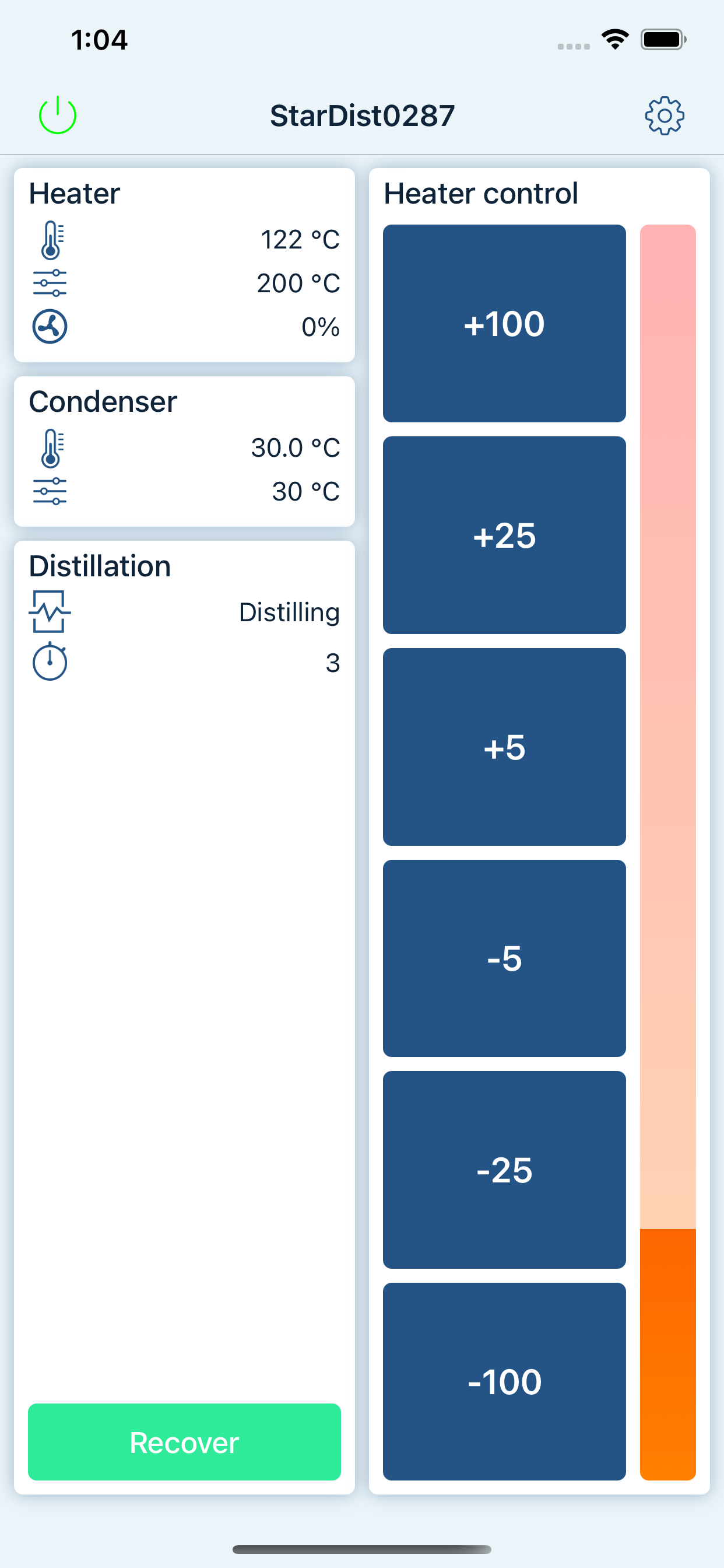Tap the Heater fan icon
The height and width of the screenshot is (1568, 724).
click(x=50, y=327)
